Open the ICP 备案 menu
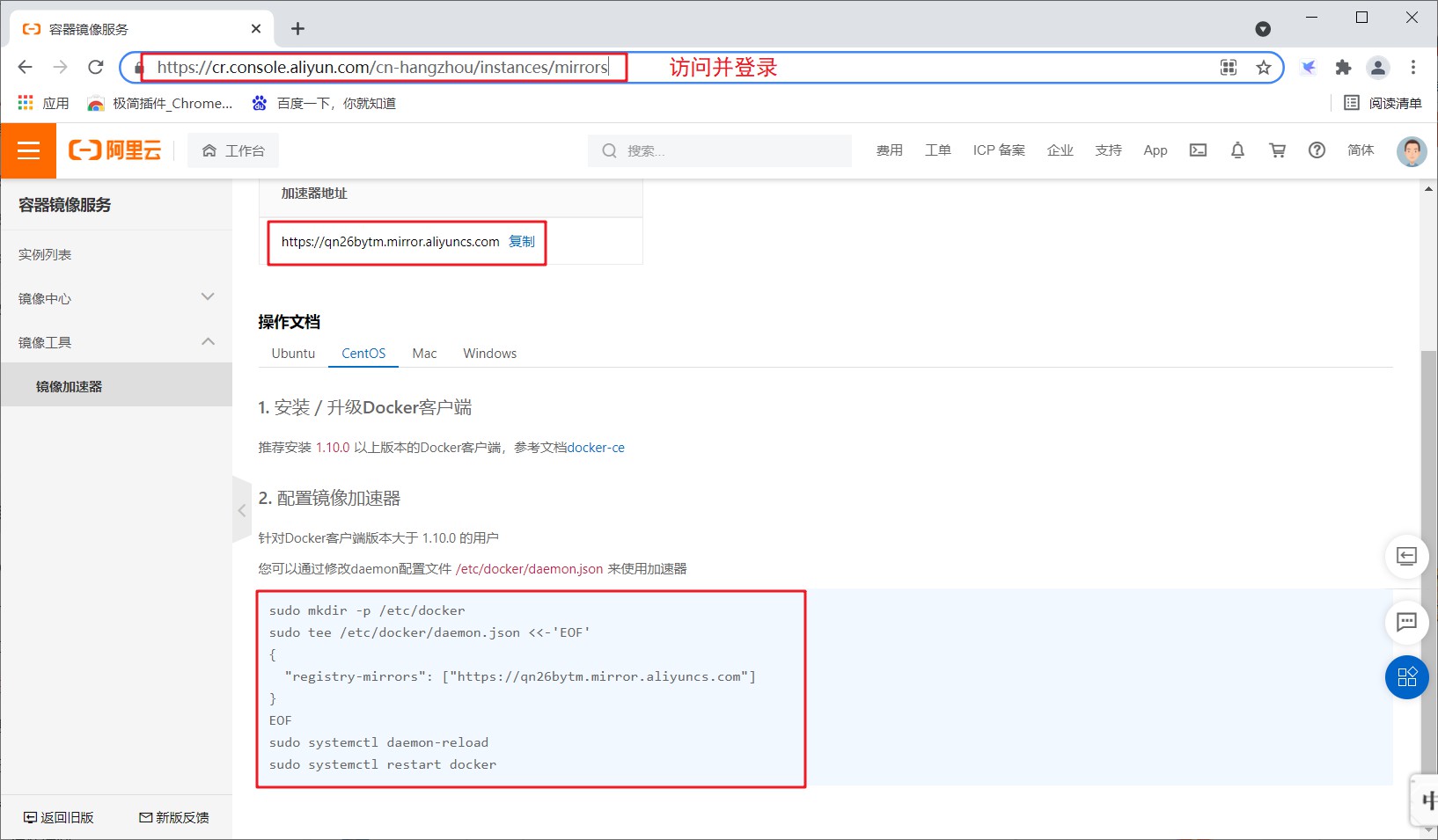 coord(999,150)
